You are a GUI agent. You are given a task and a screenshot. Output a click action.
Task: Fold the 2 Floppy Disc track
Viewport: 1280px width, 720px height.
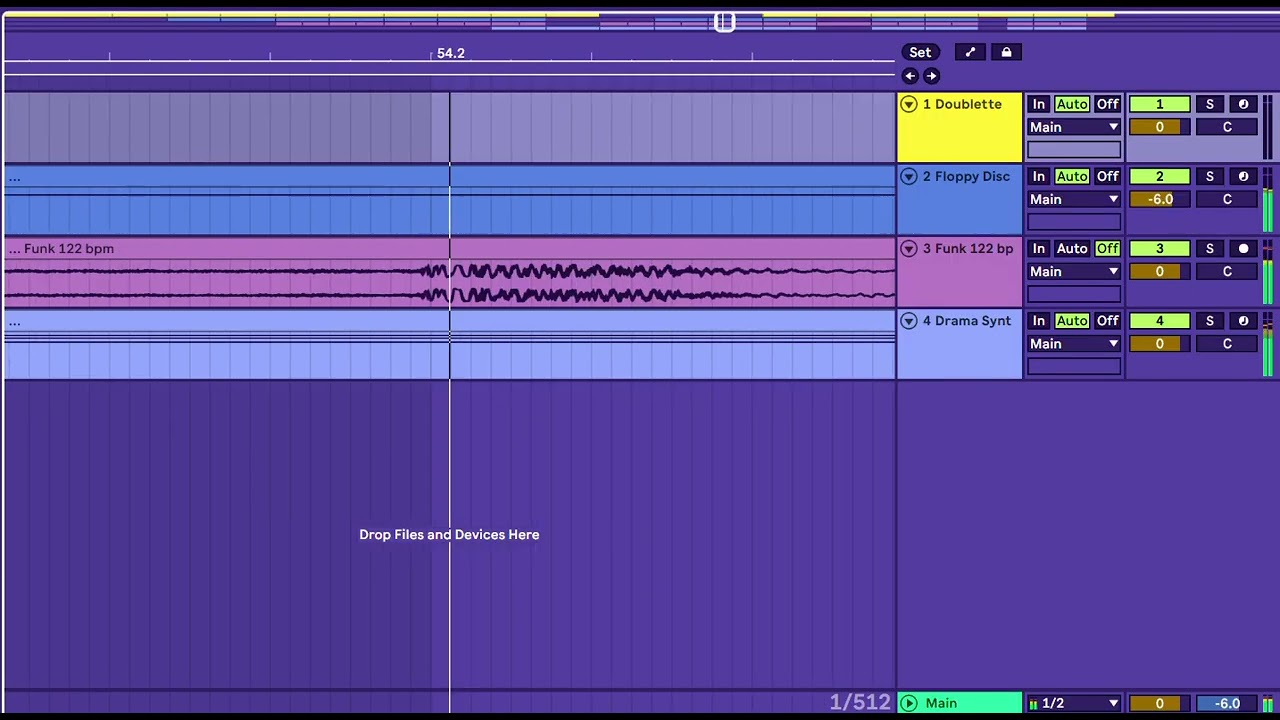coord(908,176)
